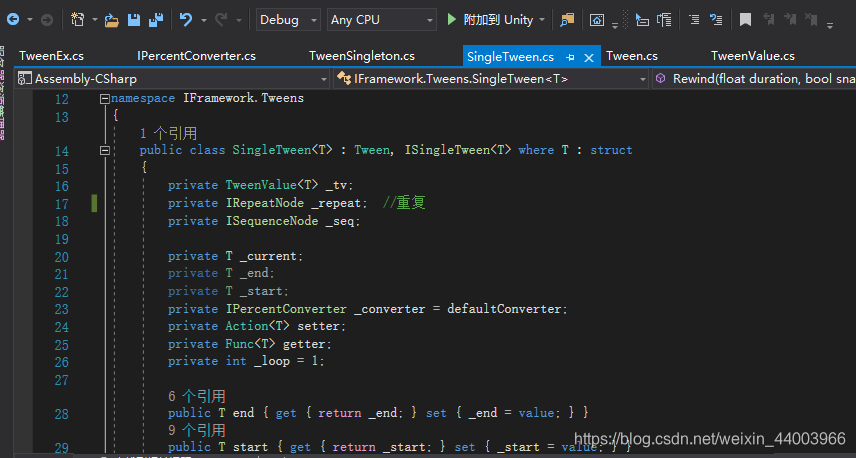This screenshot has height=458, width=856.
Task: Click the toolbar icon right of the dotted separator
Action: pyautogui.click(x=643, y=20)
